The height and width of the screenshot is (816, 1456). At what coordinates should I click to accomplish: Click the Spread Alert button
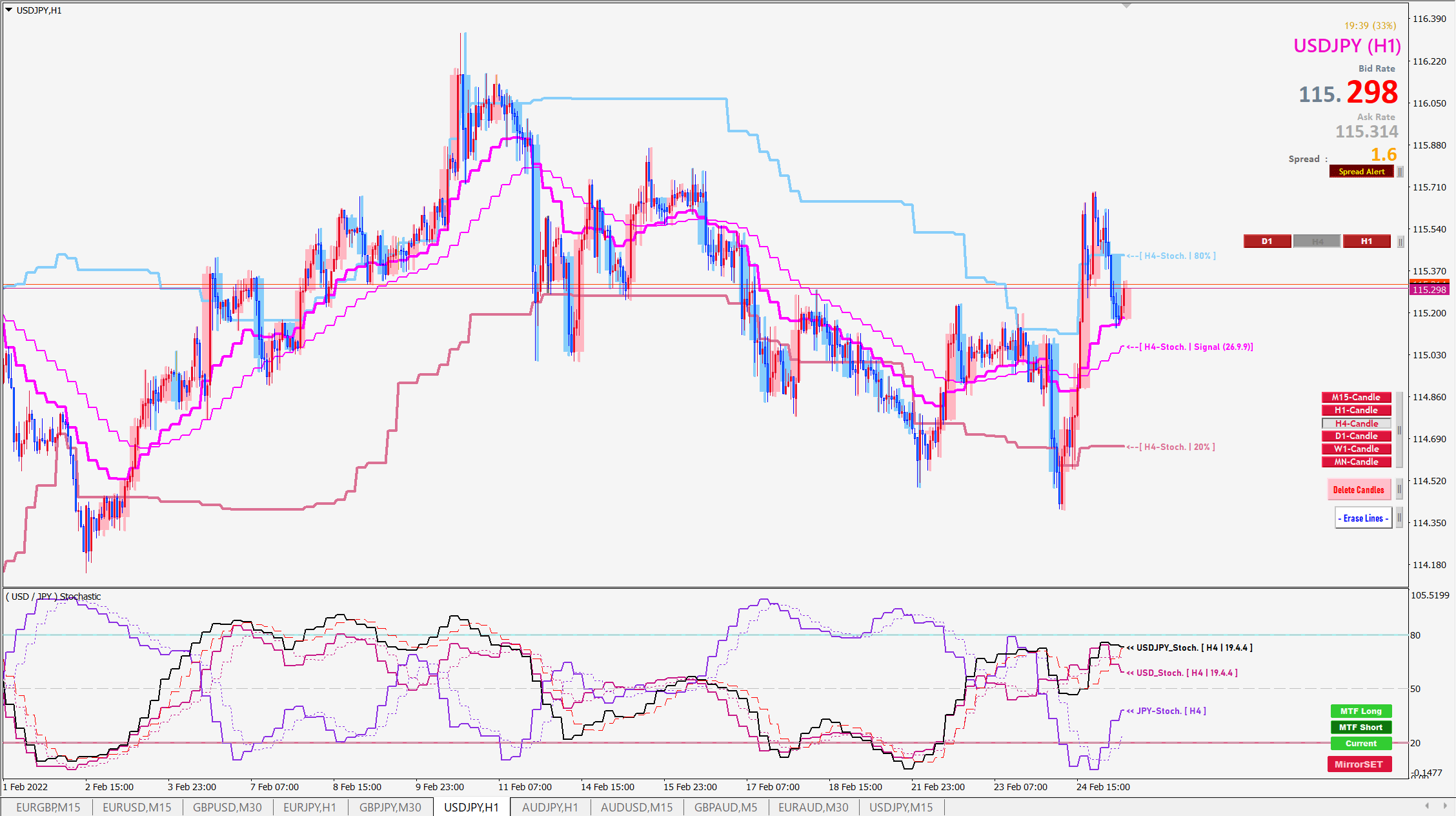click(x=1361, y=172)
